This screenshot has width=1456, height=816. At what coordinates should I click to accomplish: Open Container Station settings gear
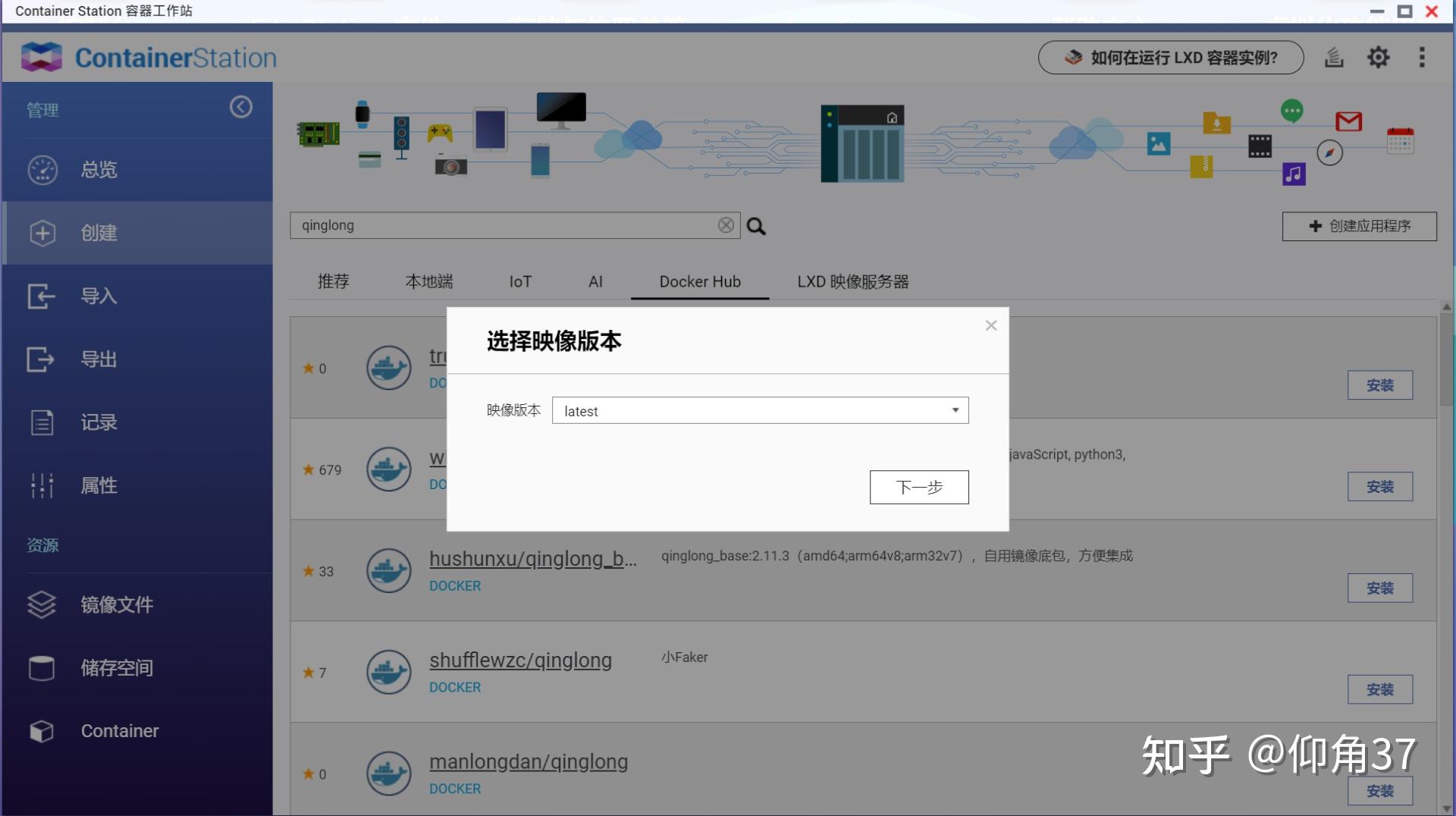click(x=1379, y=57)
